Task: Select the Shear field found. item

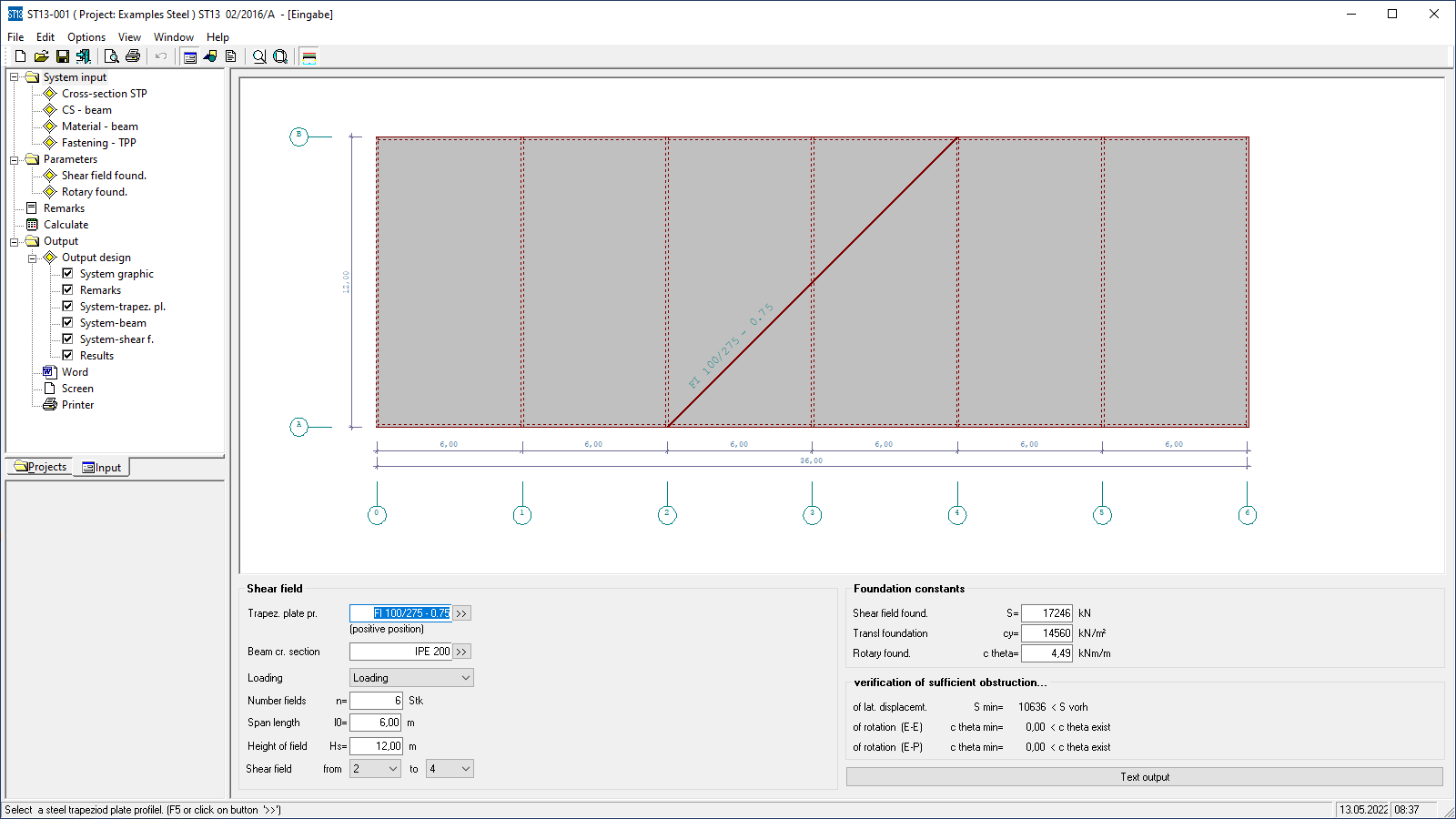Action: coord(104,176)
